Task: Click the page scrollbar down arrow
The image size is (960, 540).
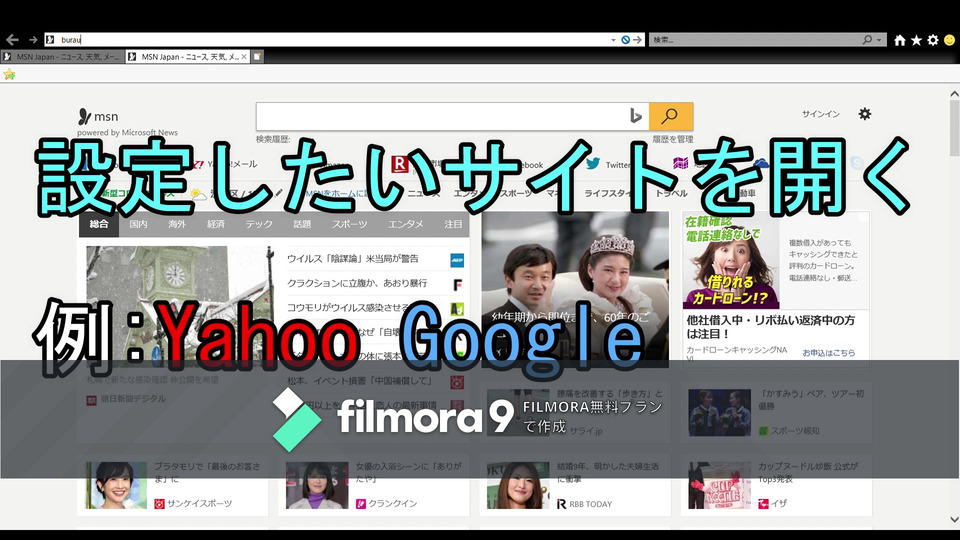Action: [x=954, y=519]
